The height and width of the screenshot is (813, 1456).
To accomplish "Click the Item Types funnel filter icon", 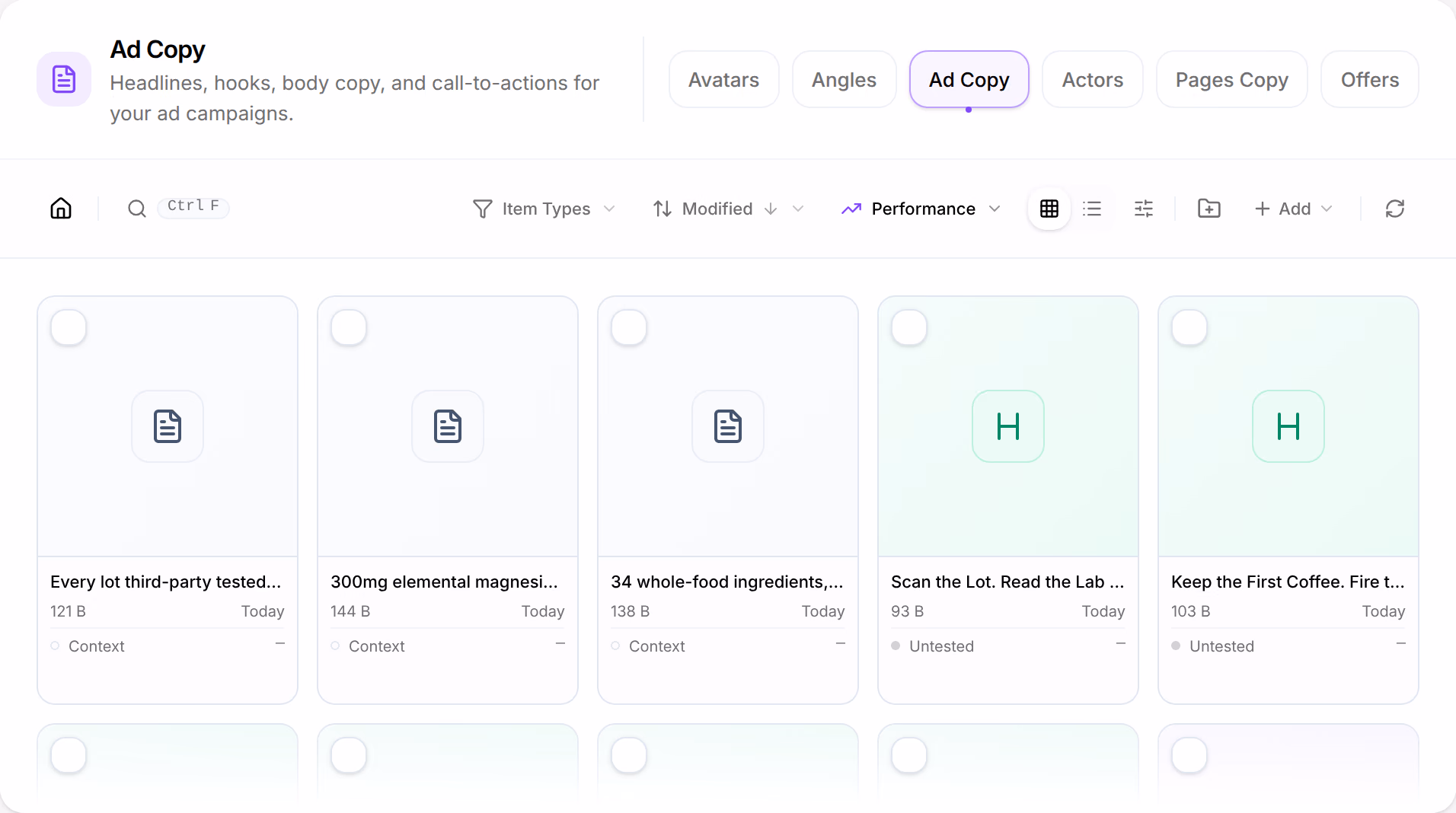I will pyautogui.click(x=482, y=209).
